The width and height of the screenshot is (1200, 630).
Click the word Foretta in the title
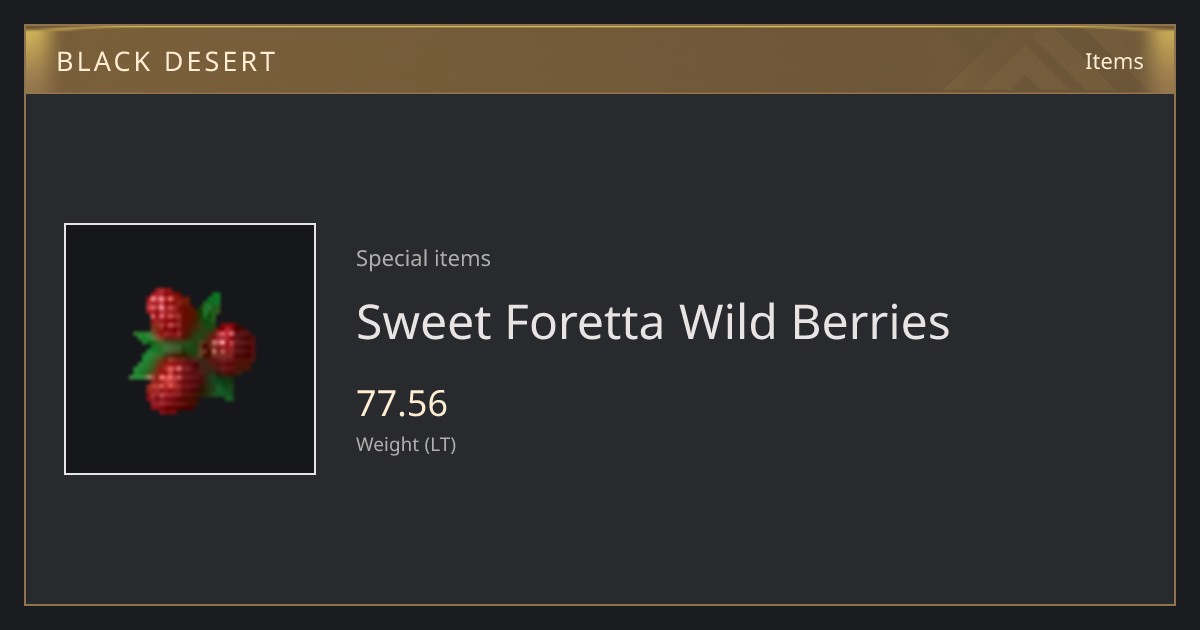(x=585, y=322)
